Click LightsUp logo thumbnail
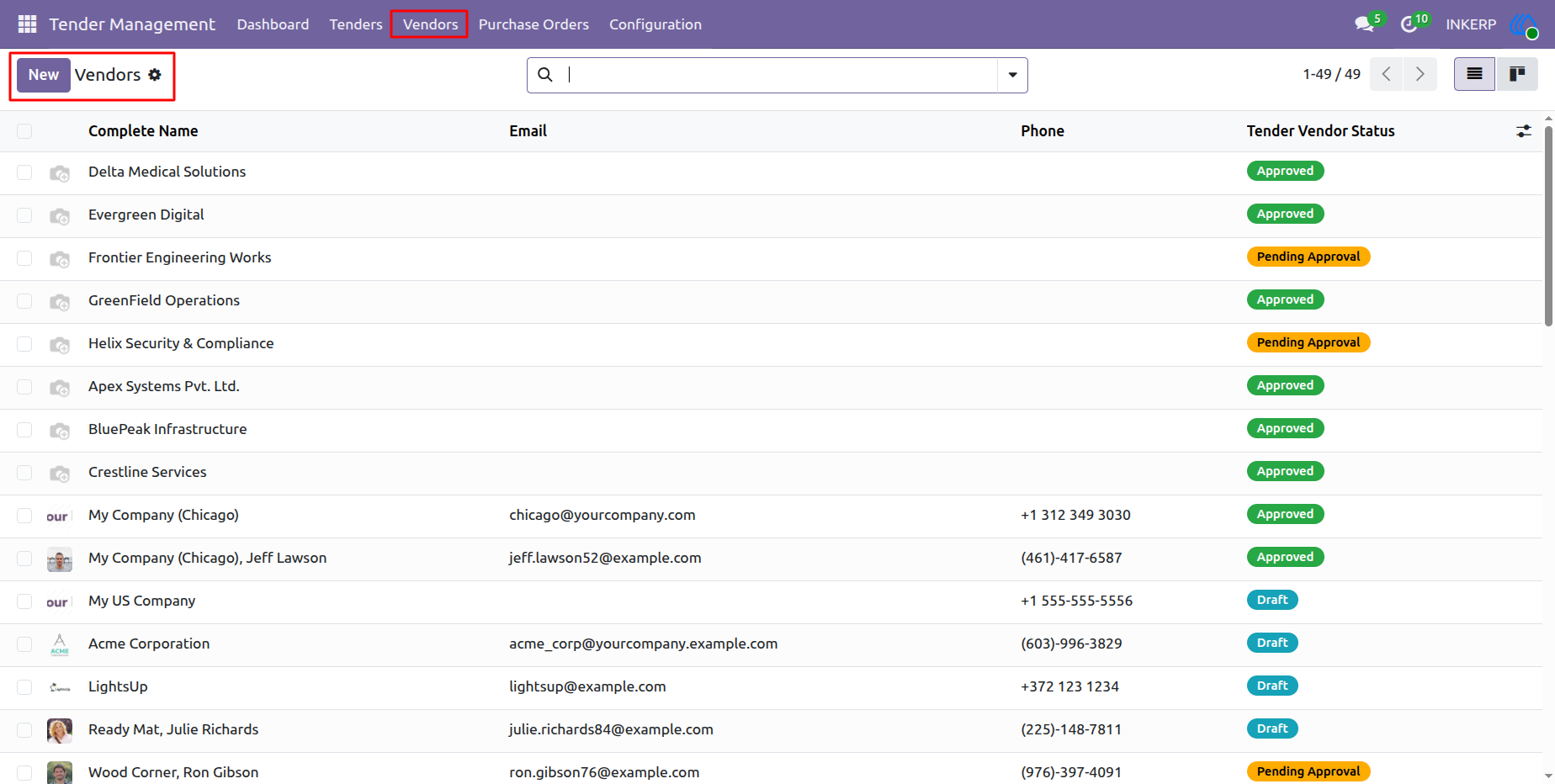Viewport: 1555px width, 784px height. [x=60, y=688]
